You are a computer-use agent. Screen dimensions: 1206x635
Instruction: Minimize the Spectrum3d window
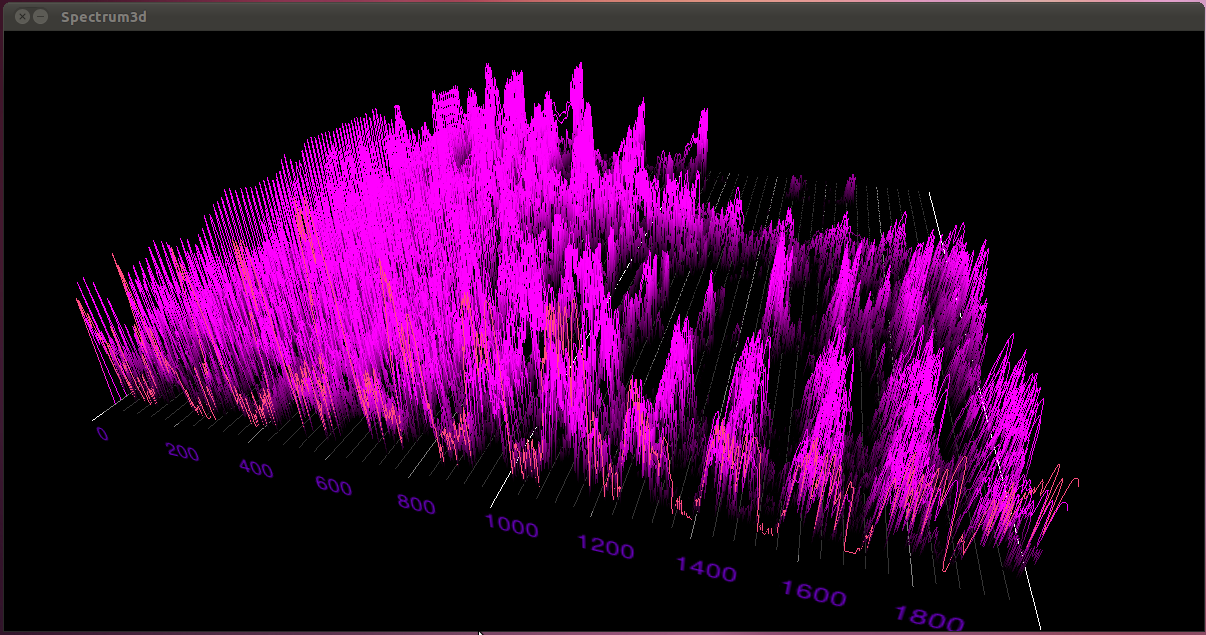(x=40, y=17)
